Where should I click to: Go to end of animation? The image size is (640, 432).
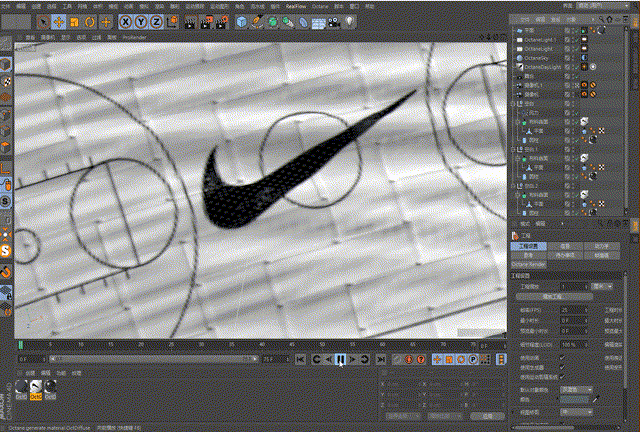[381, 359]
